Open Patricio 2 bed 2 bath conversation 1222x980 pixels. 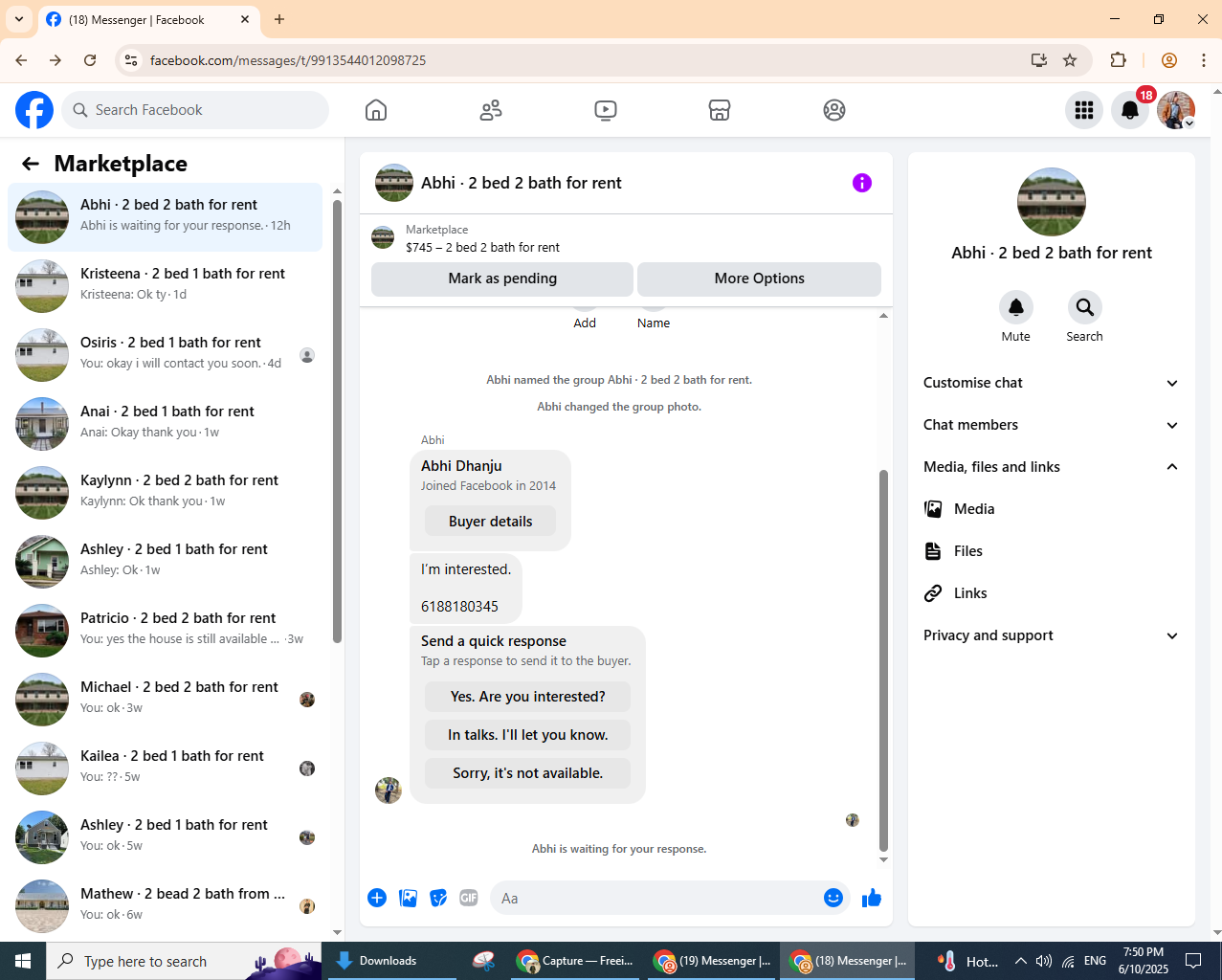coord(166,631)
